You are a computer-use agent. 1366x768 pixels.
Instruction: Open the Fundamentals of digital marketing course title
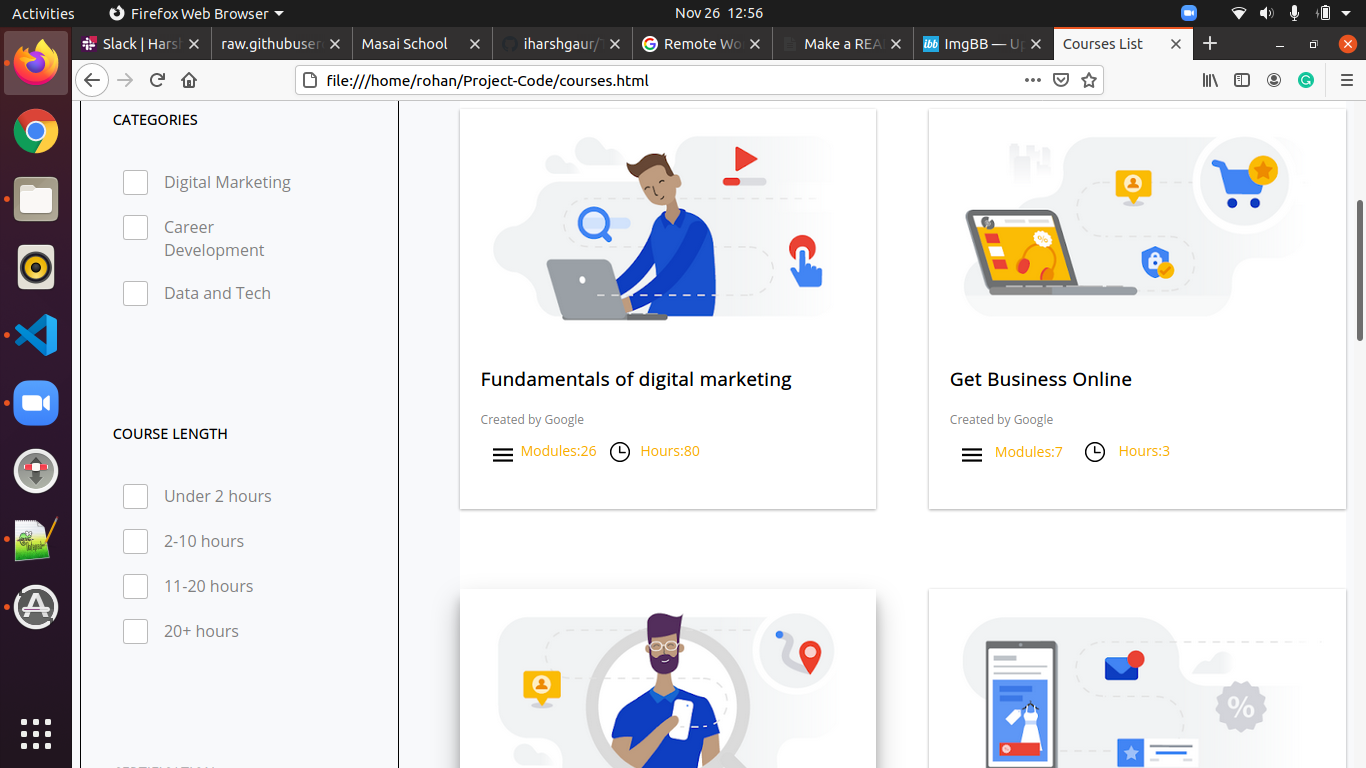point(636,379)
